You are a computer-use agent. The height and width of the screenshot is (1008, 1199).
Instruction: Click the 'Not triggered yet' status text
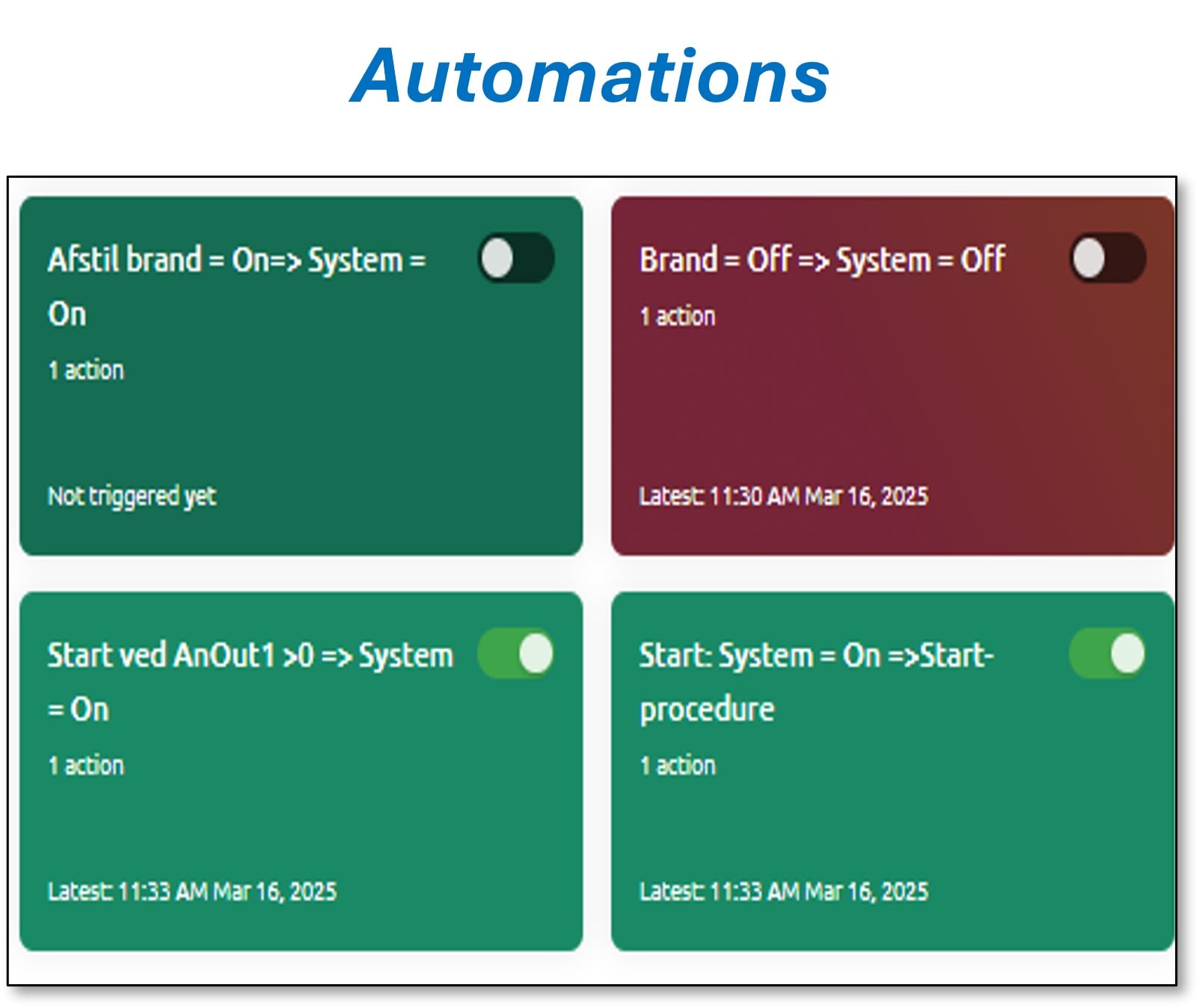pyautogui.click(x=132, y=496)
